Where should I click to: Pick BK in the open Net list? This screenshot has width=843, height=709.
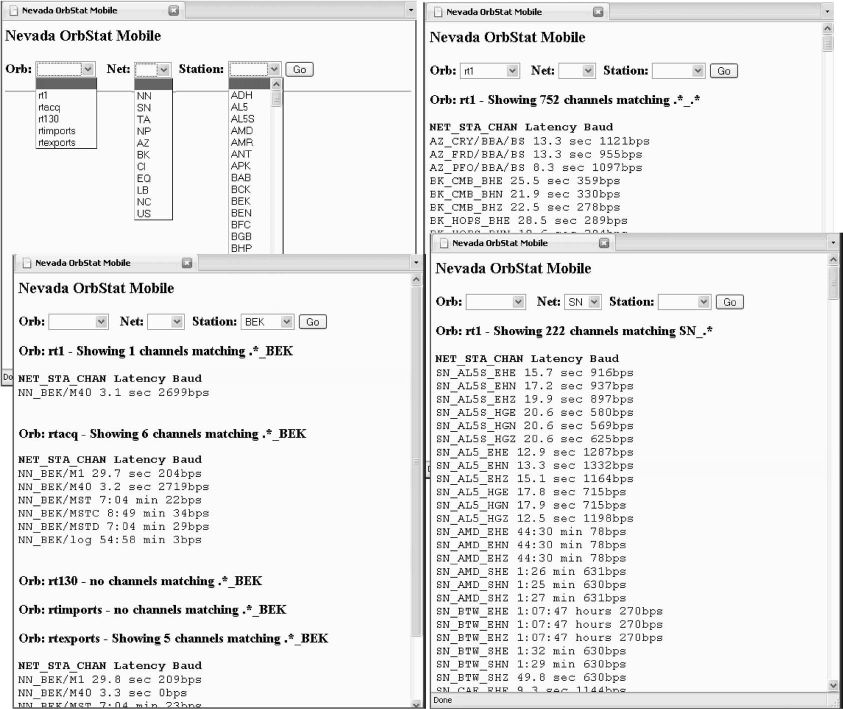tap(153, 155)
